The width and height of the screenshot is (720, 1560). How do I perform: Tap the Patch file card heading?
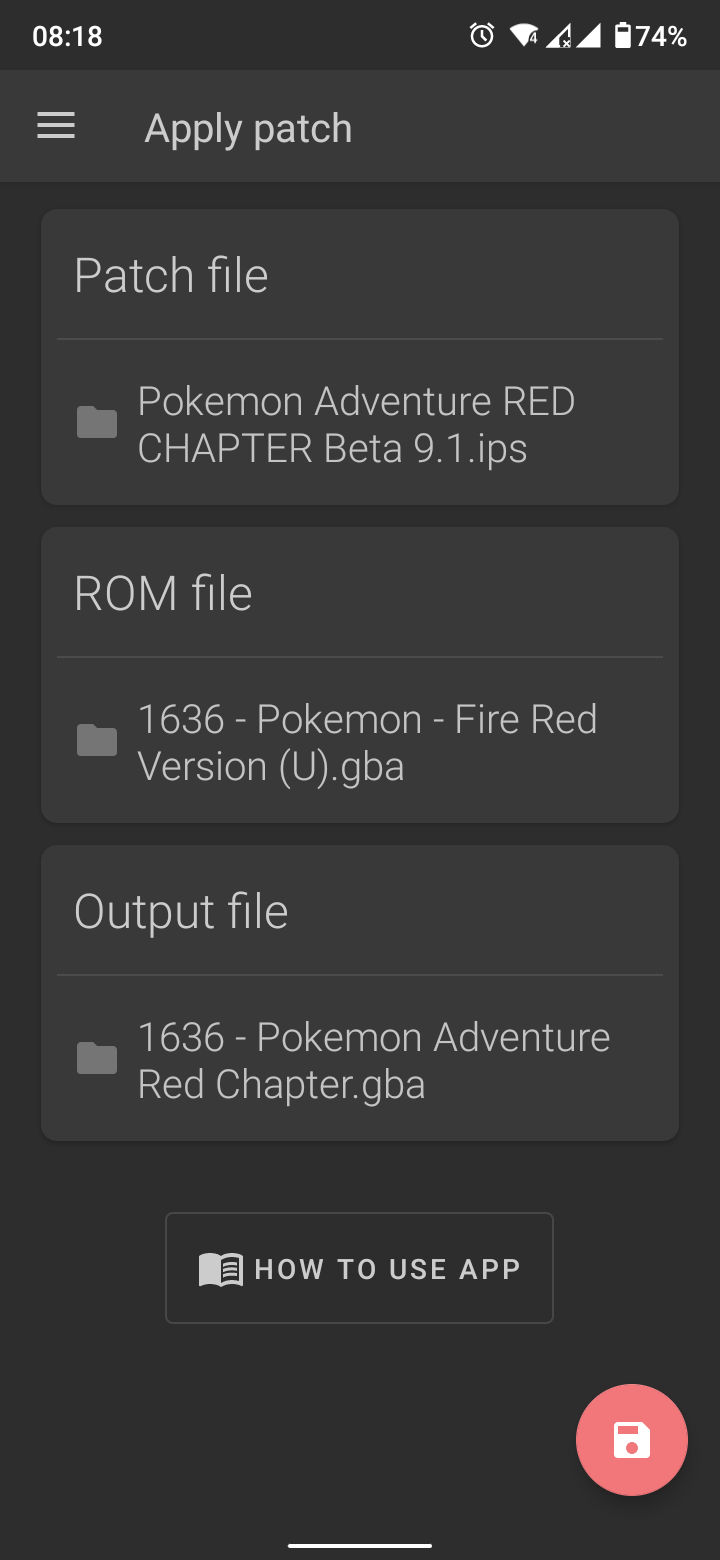[171, 276]
